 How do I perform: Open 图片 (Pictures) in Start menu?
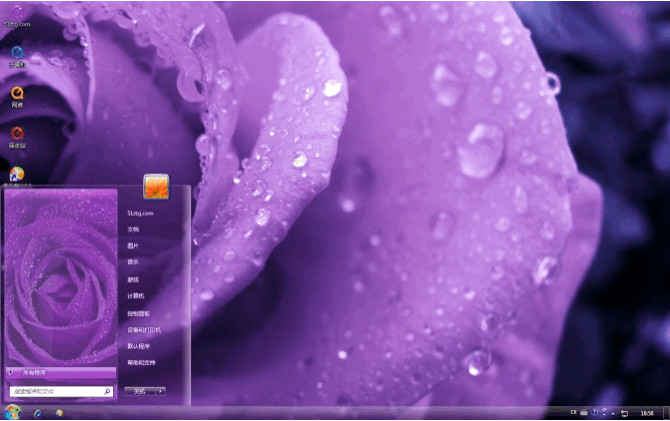tap(133, 245)
